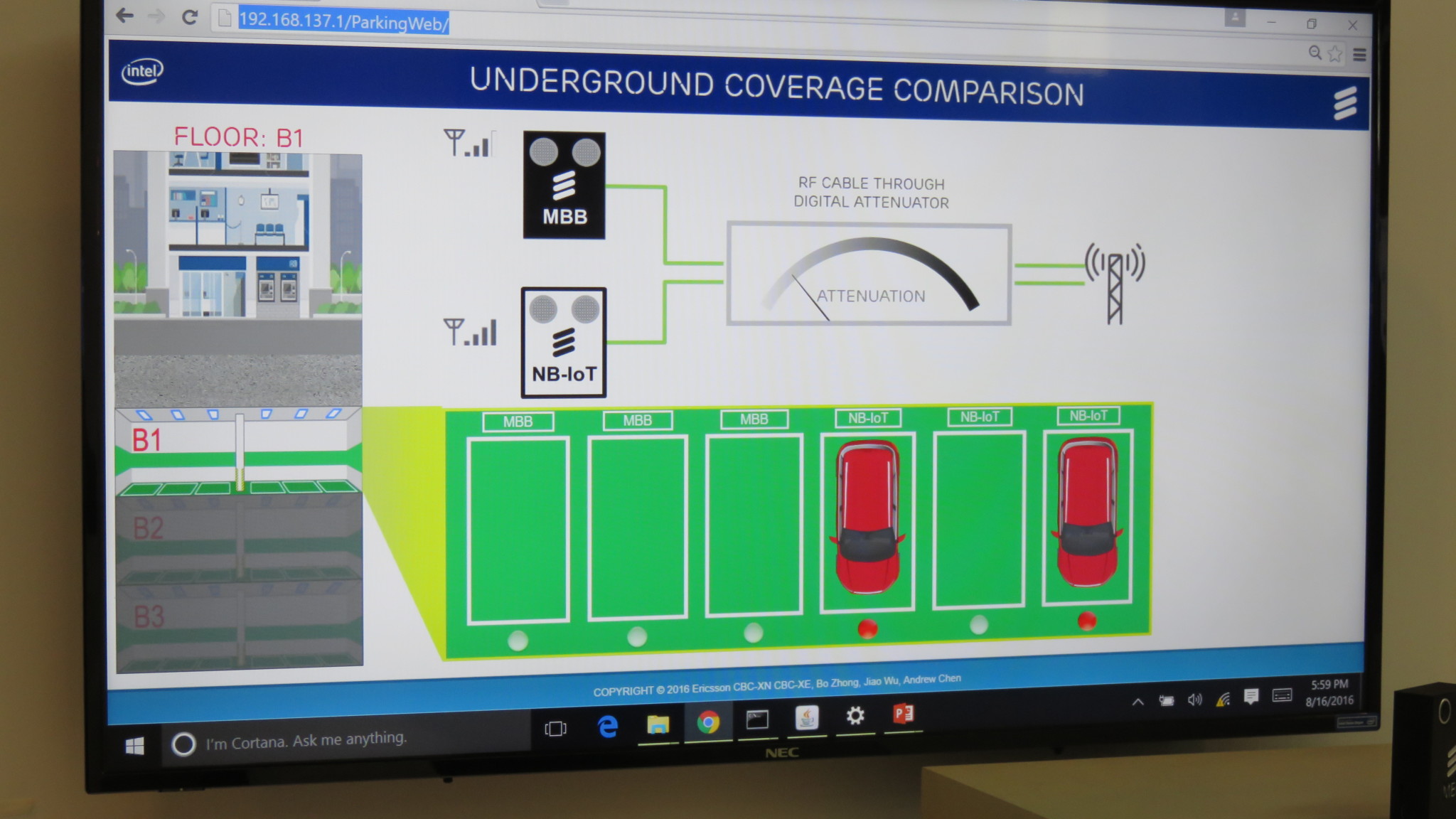Open the Action Center notification icon
1456x819 pixels.
[1251, 697]
